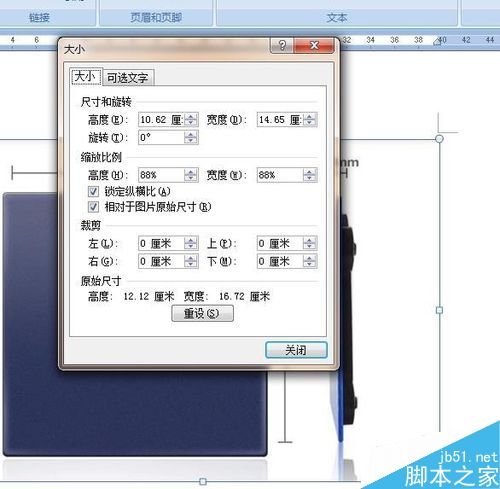The image size is (500, 489).
Task: Click the blue laptop picture in the document
Action: [x=135, y=413]
